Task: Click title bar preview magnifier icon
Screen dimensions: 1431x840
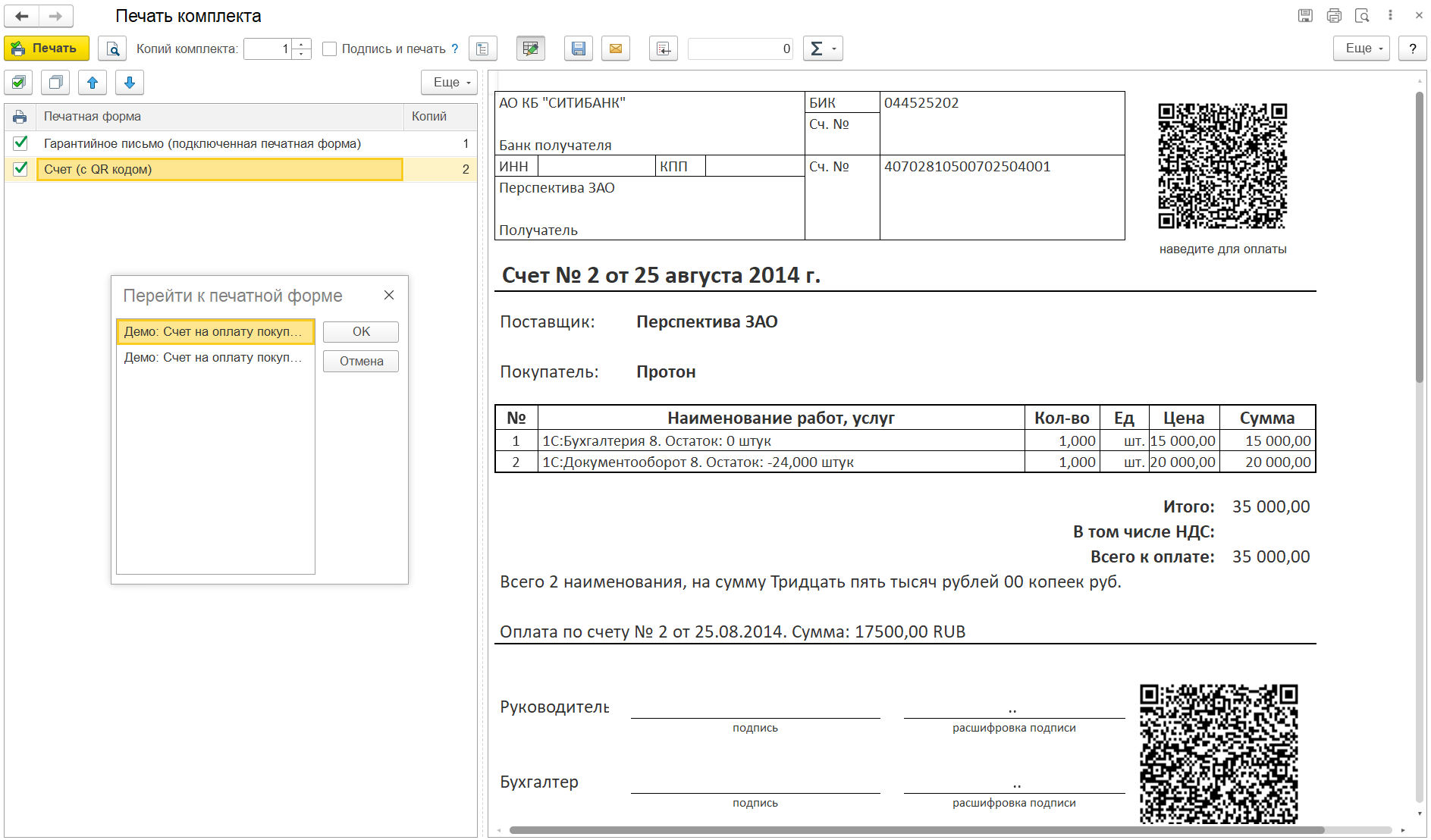Action: 1362,15
